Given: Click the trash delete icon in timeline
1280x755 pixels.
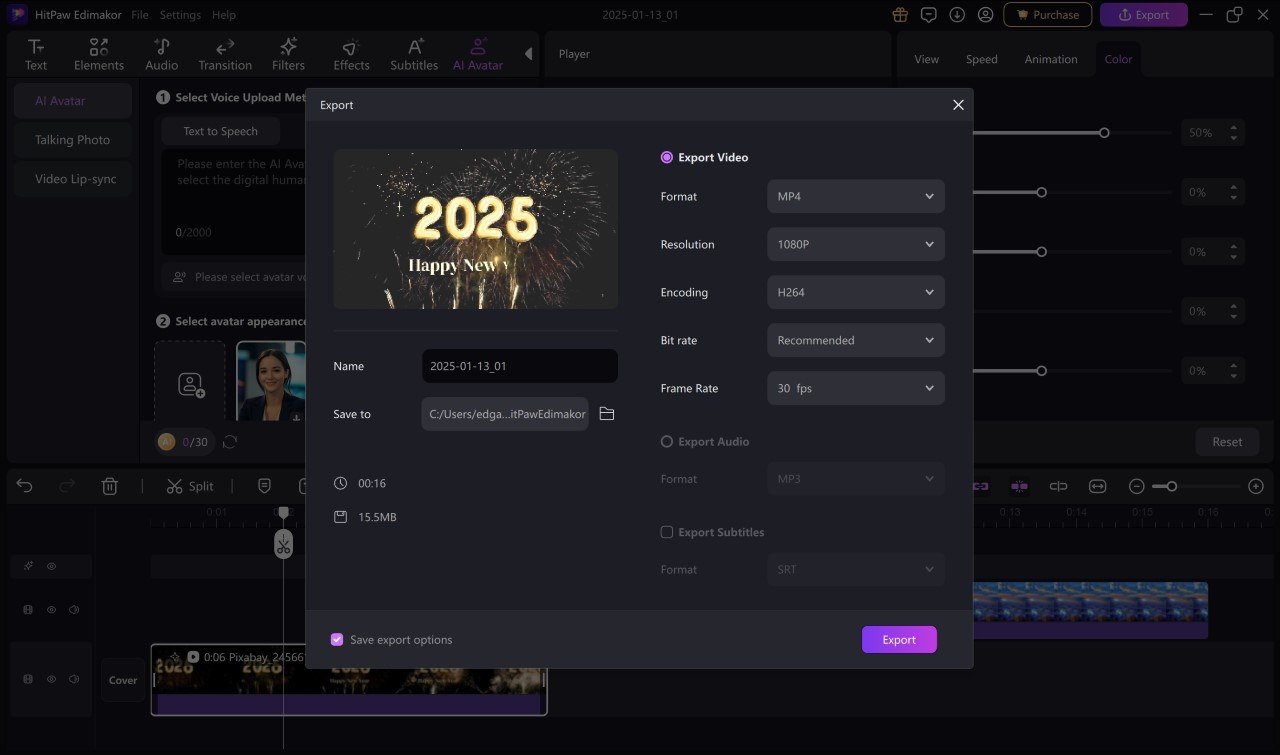Looking at the screenshot, I should point(110,486).
